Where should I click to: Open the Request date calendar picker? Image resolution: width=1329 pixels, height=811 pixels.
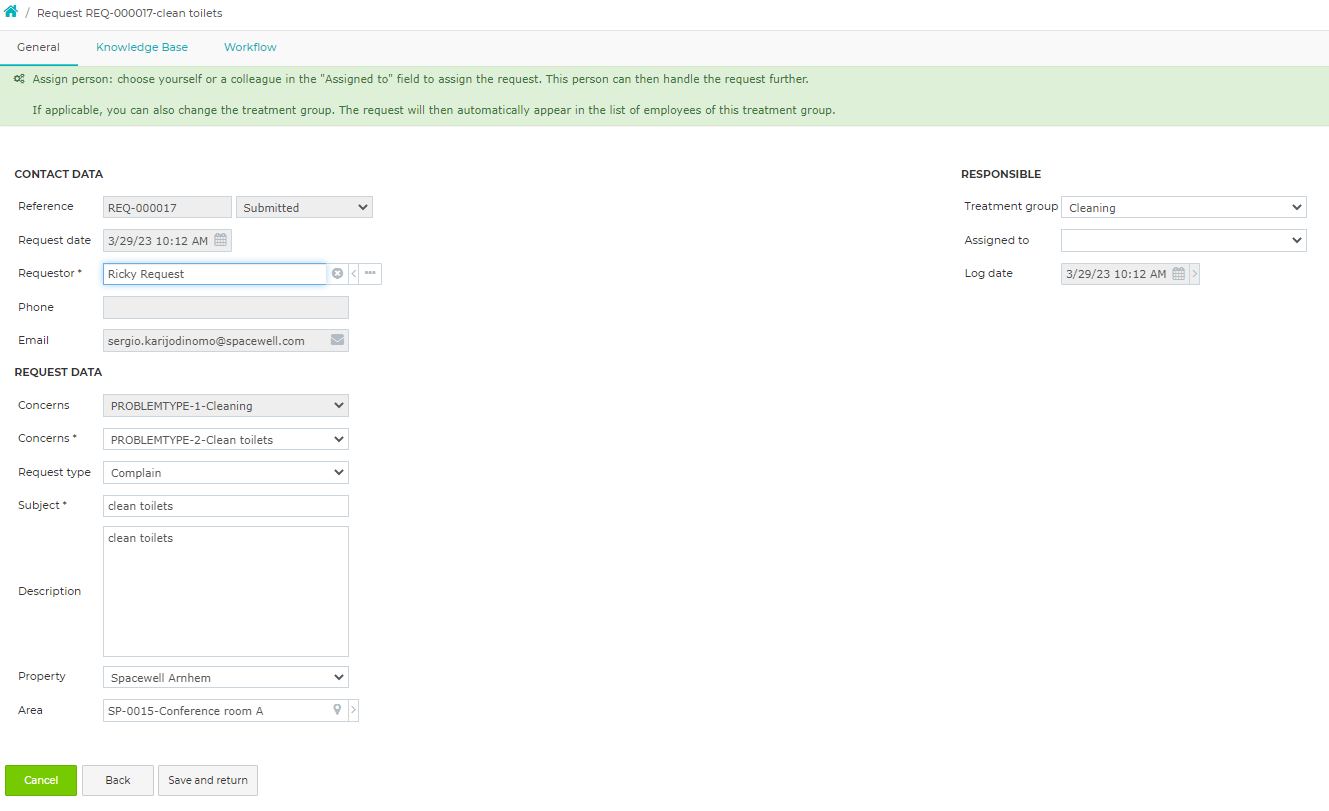pyautogui.click(x=221, y=240)
